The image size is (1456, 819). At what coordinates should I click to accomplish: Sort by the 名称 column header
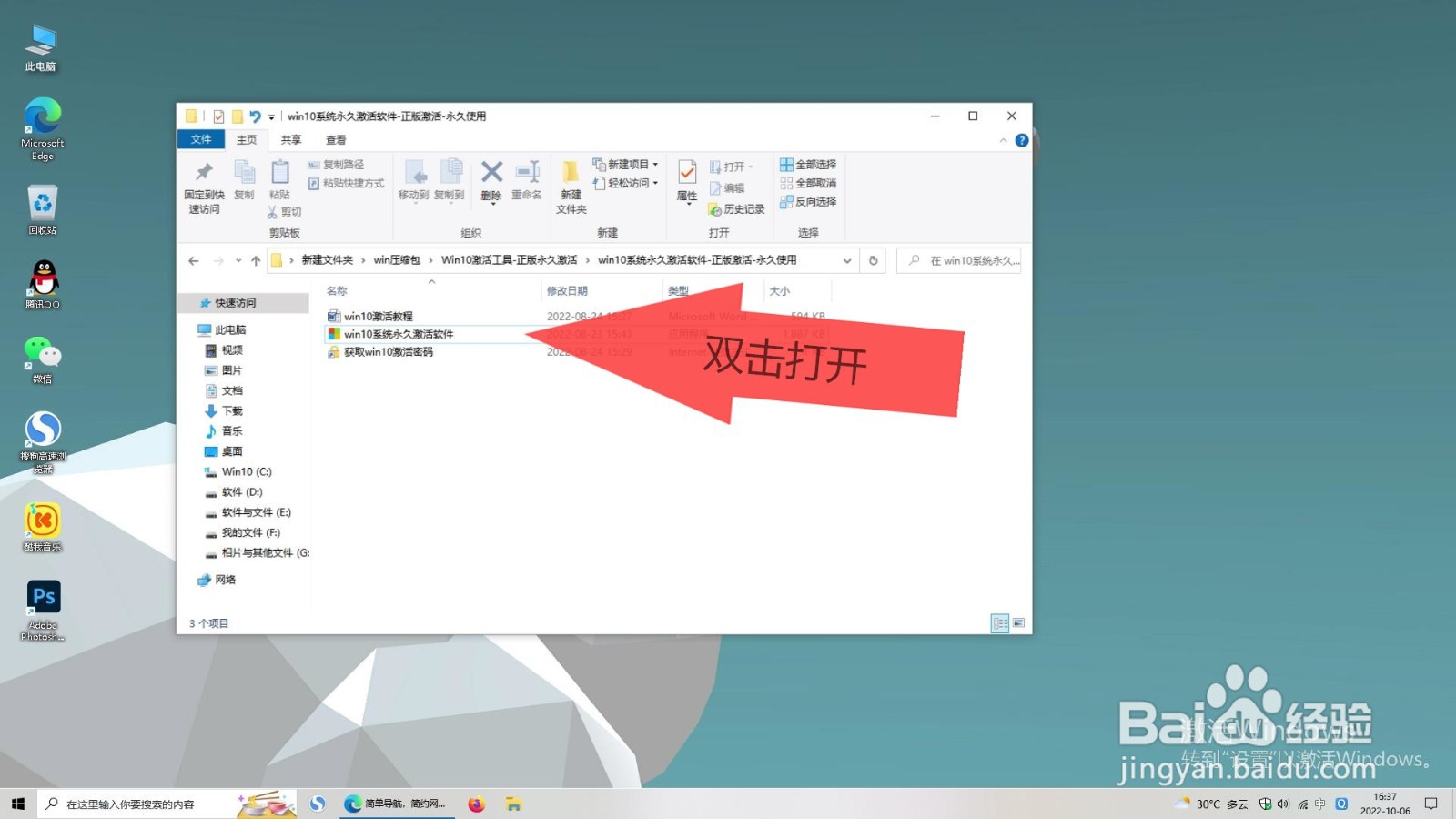(337, 291)
